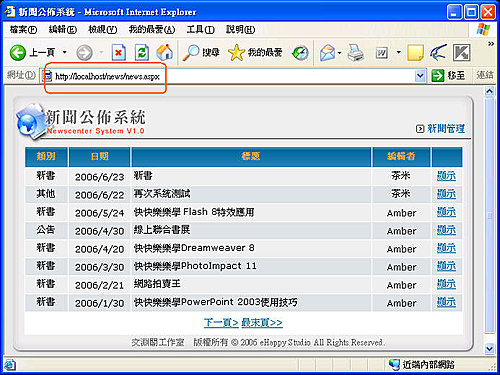Click the vertical scrollbar thumb

[489, 215]
